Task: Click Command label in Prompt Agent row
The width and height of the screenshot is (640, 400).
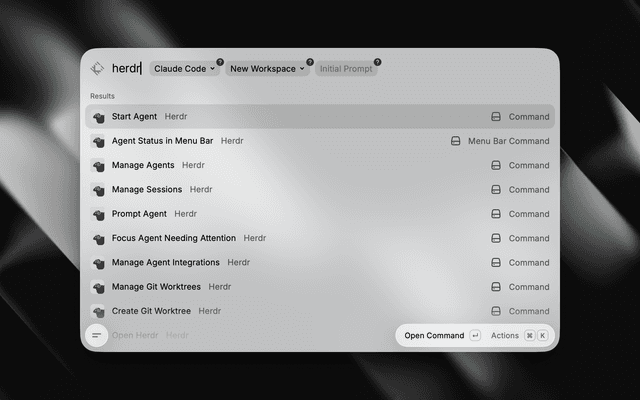Action: 529,214
